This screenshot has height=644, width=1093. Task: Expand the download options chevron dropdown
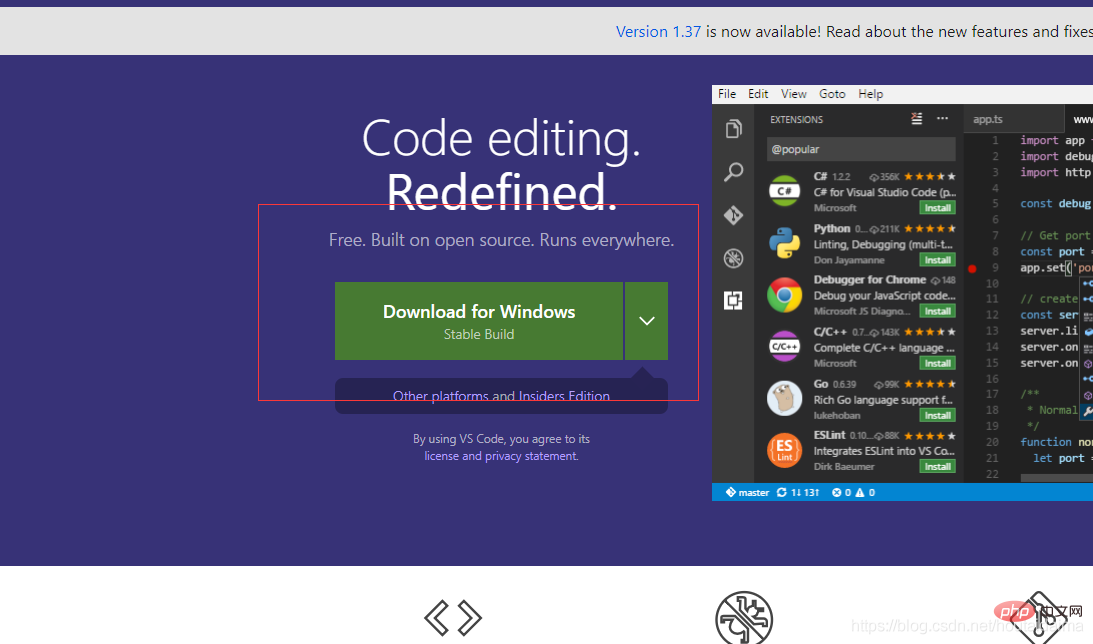pos(646,321)
